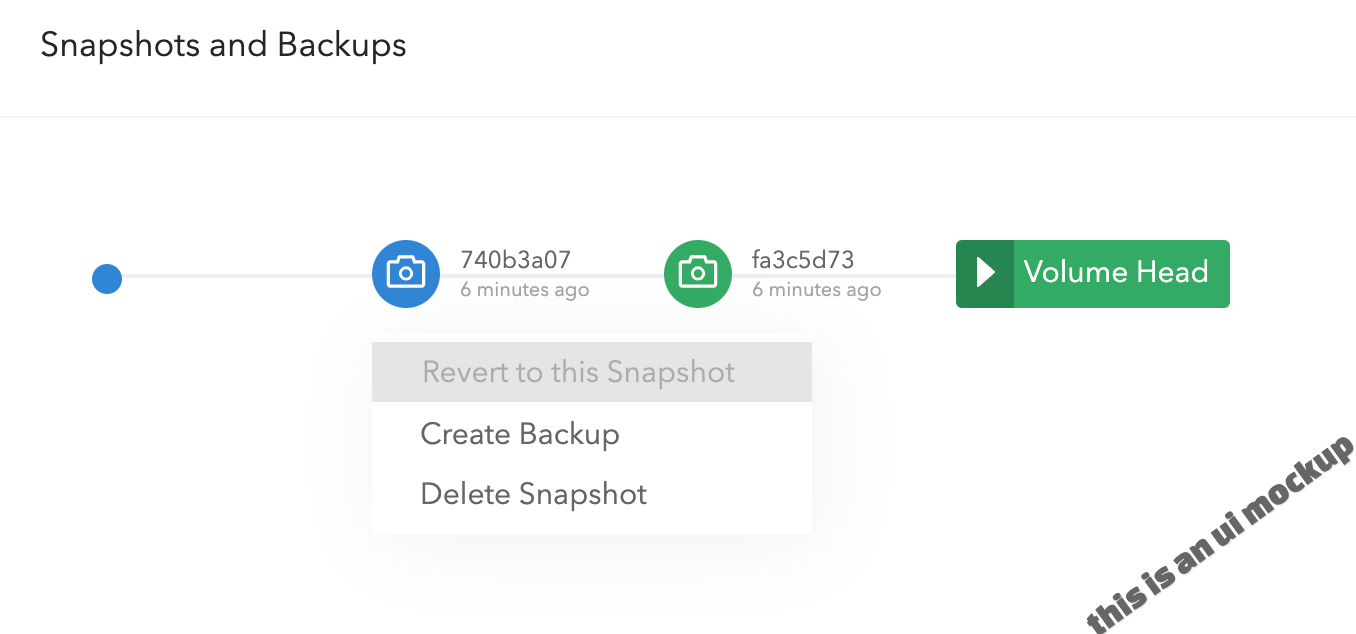Choose Create Backup from the menu
The image size is (1356, 634).
tap(520, 434)
